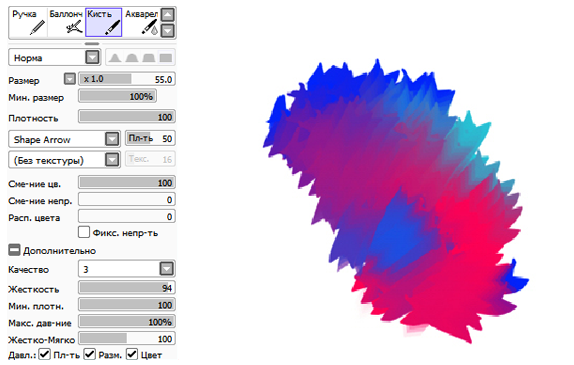Click the Размер 55.0 size slider
This screenshot has width=574, height=365.
tap(127, 79)
